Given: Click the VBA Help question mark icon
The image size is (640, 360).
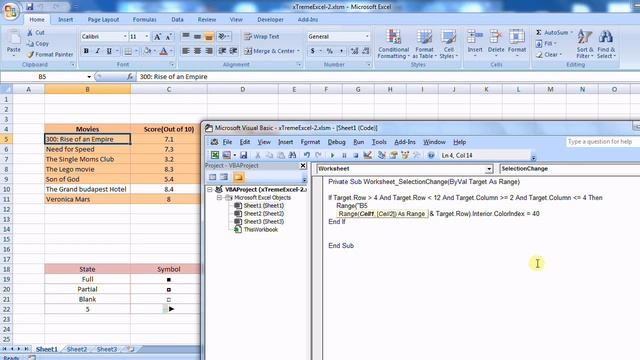Looking at the screenshot, I should coord(431,156).
